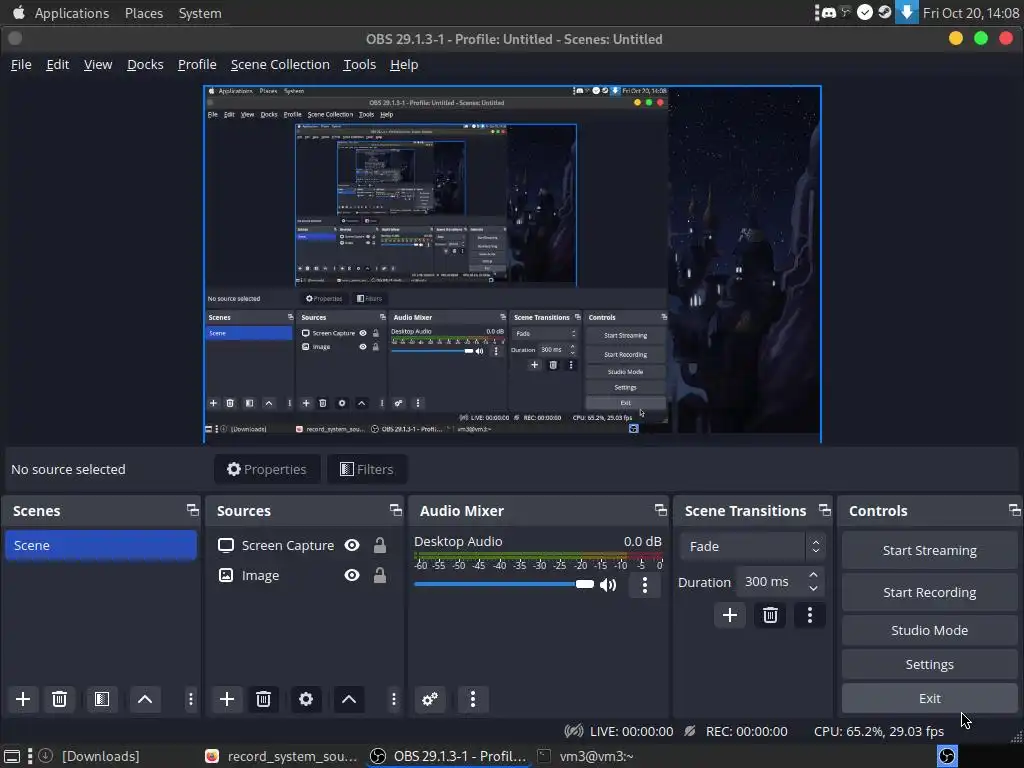Move source up with arrow icon
Viewport: 1024px width, 768px height.
[x=349, y=699]
